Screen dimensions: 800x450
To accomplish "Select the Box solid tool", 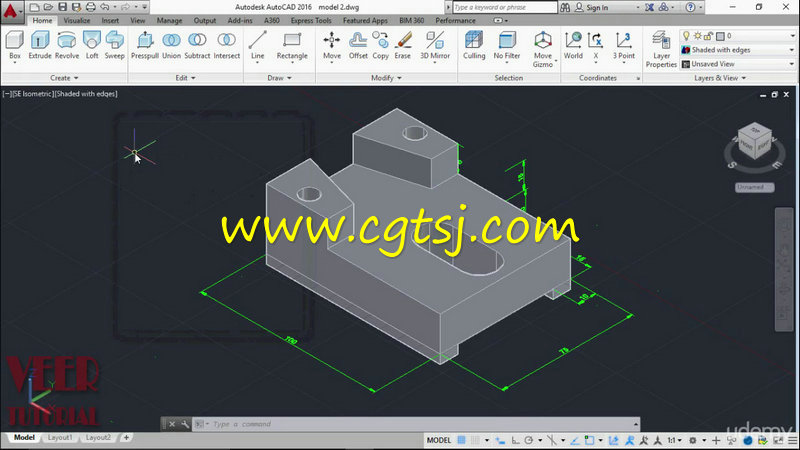I will point(15,45).
